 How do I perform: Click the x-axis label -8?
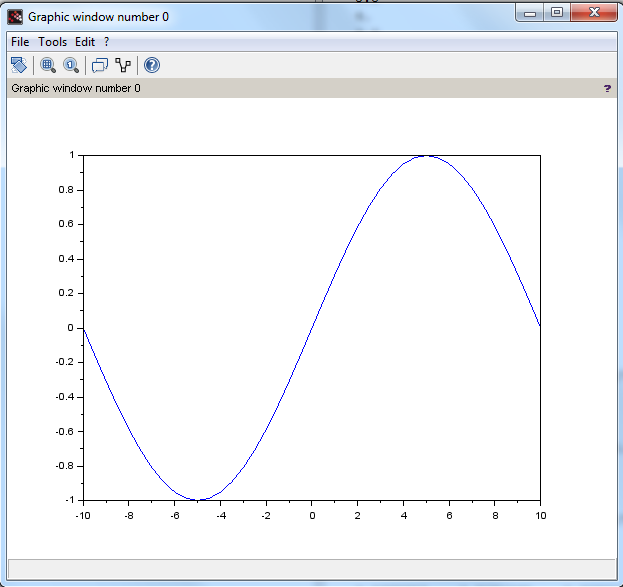pyautogui.click(x=129, y=515)
